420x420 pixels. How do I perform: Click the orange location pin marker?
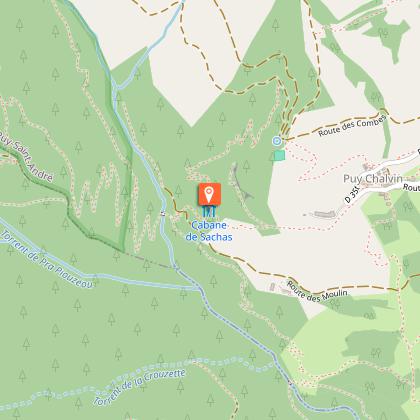[209, 194]
